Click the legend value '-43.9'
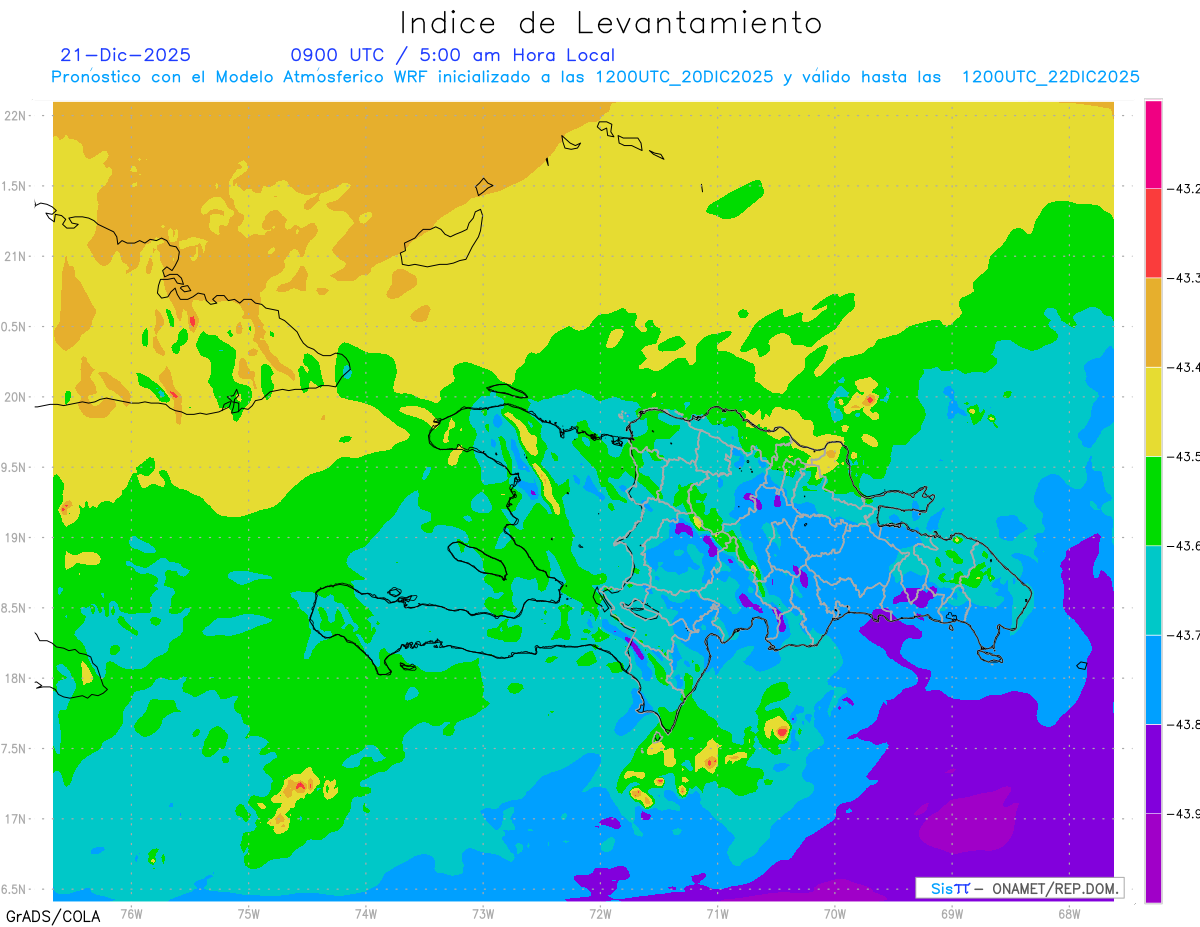Screen dimensions: 1200x927 1183,813
